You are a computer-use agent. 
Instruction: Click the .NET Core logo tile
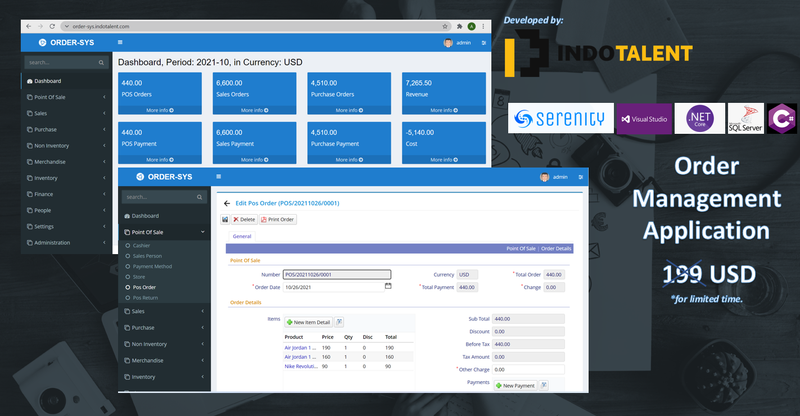point(699,118)
